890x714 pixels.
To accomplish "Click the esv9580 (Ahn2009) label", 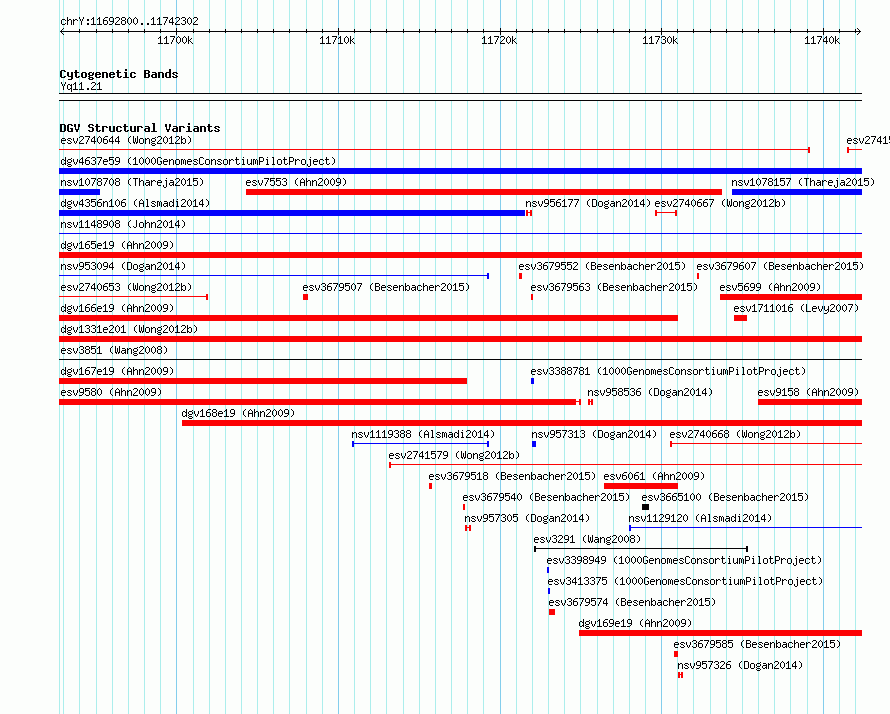I will point(111,392).
